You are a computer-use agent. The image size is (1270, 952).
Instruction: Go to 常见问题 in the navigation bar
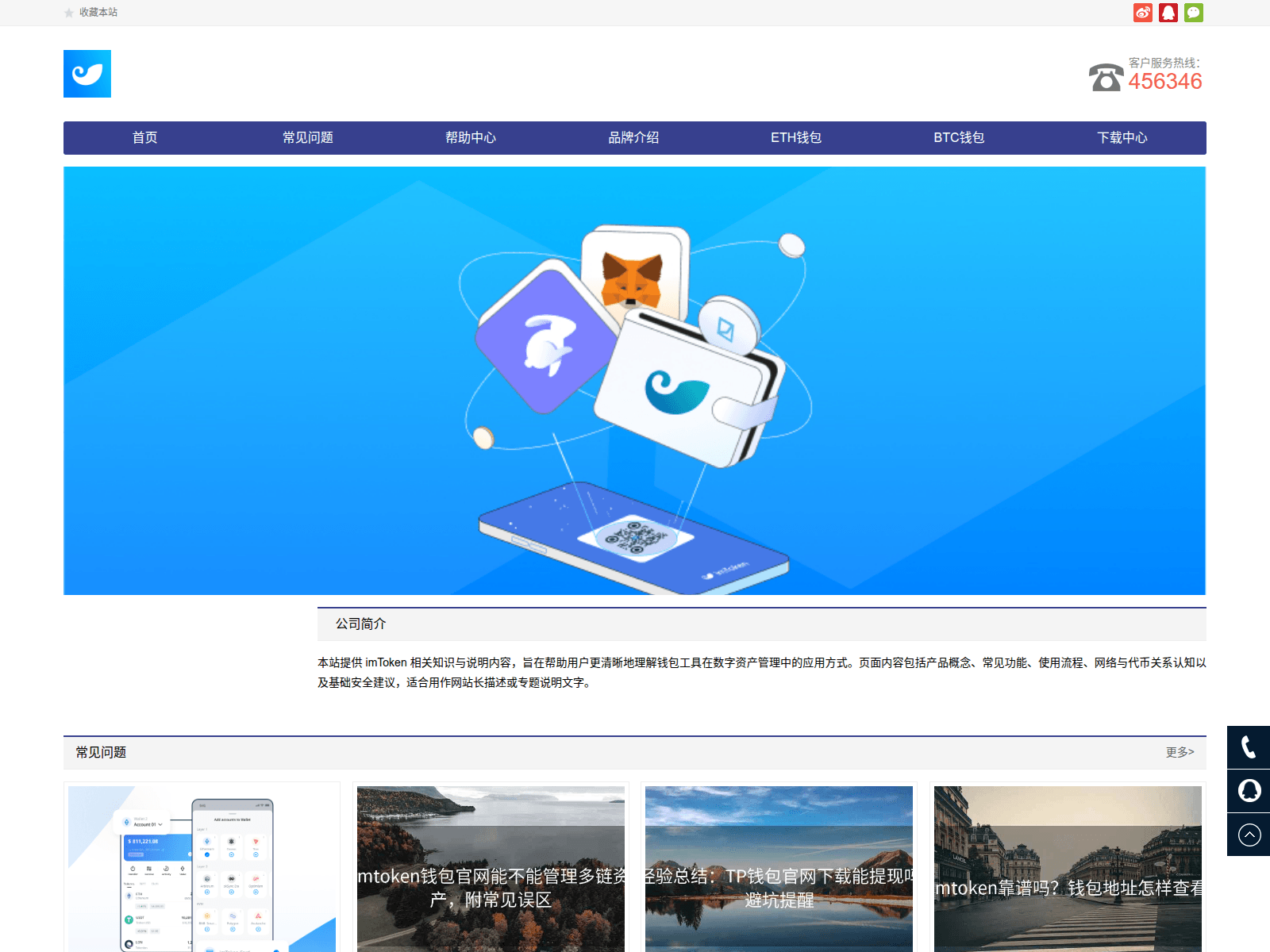(x=307, y=138)
